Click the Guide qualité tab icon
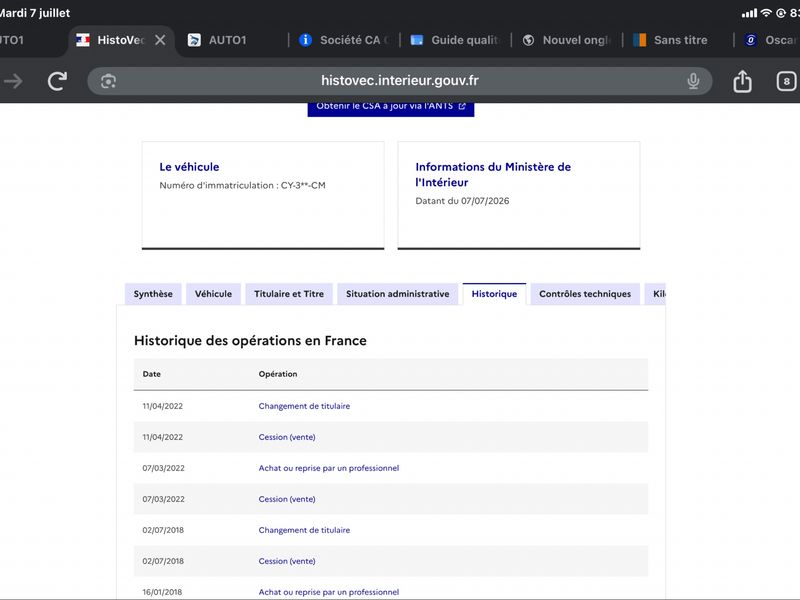Screen dimensions: 800x600 417,40
